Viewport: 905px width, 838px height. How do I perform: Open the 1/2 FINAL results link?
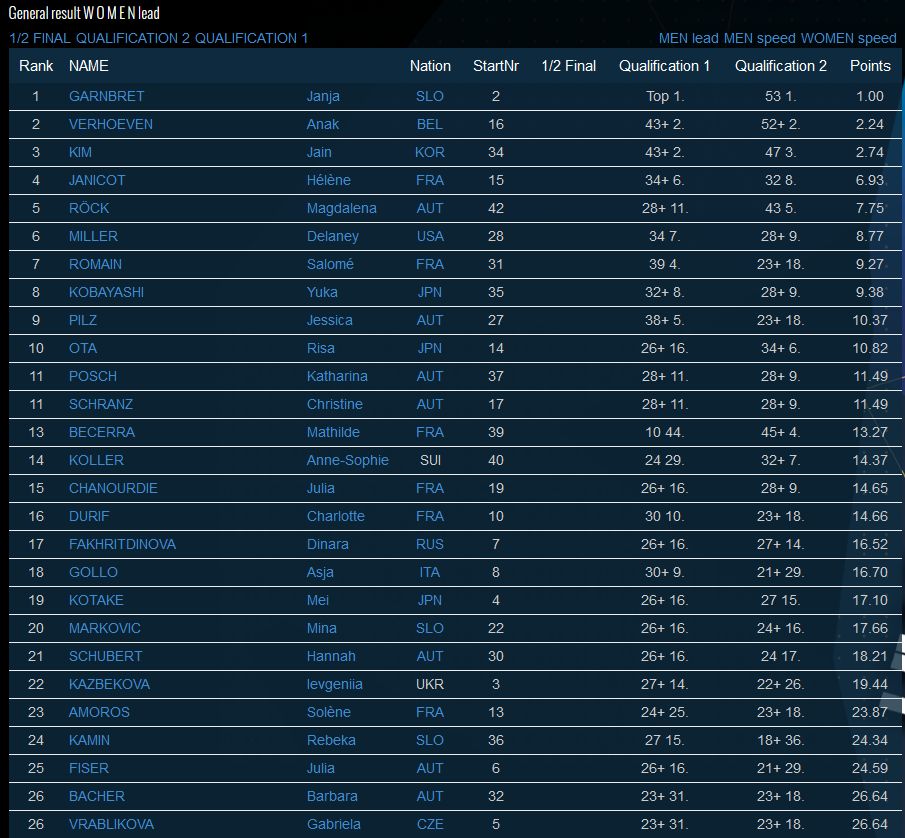pyautogui.click(x=40, y=38)
